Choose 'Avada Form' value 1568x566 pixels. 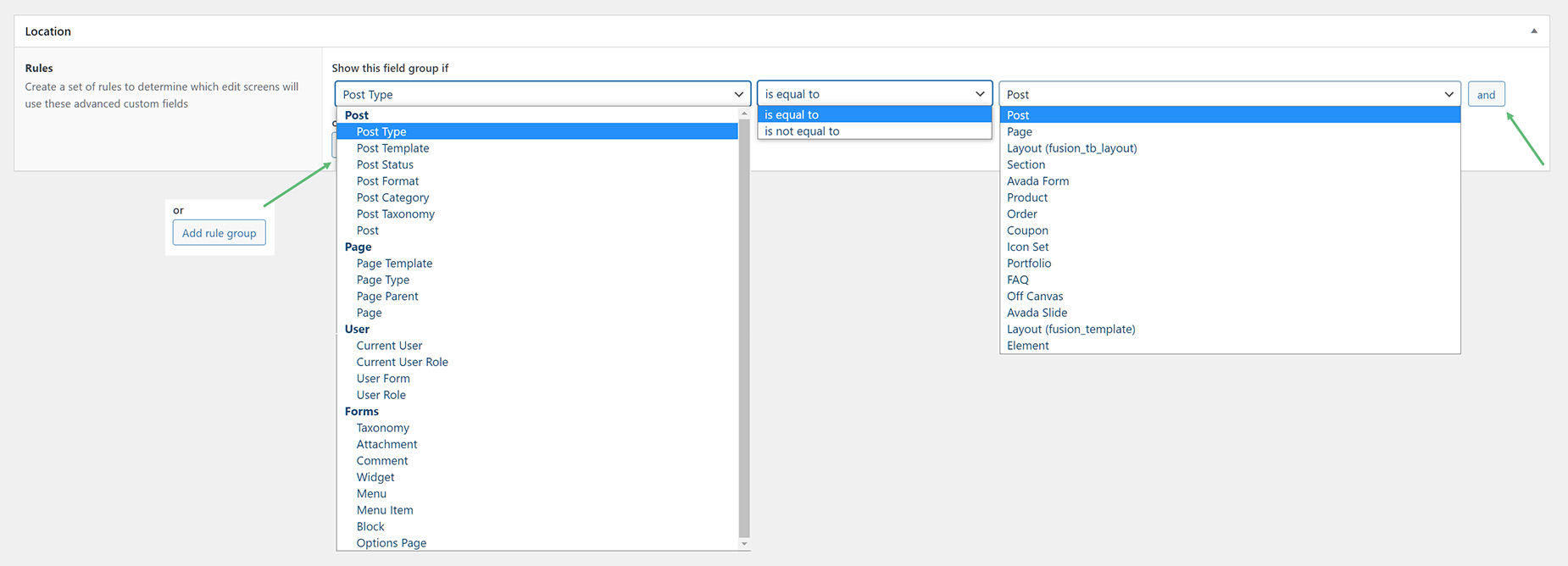1230,181
